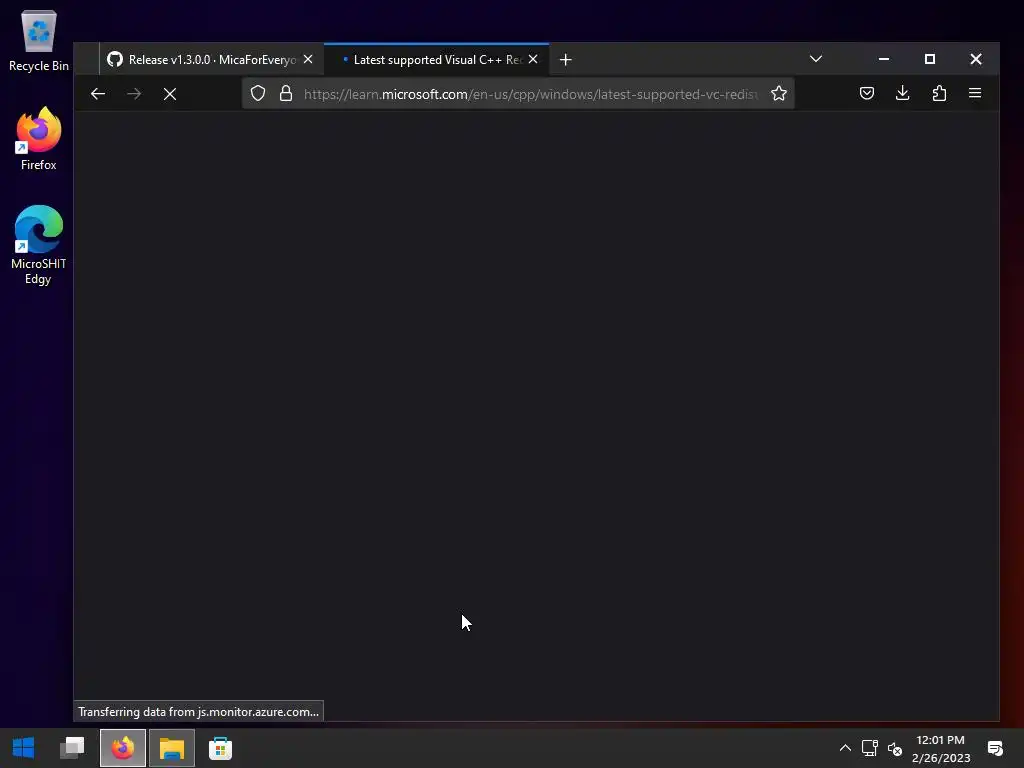
Task: Click the disabled forward navigation arrow
Action: pyautogui.click(x=134, y=94)
